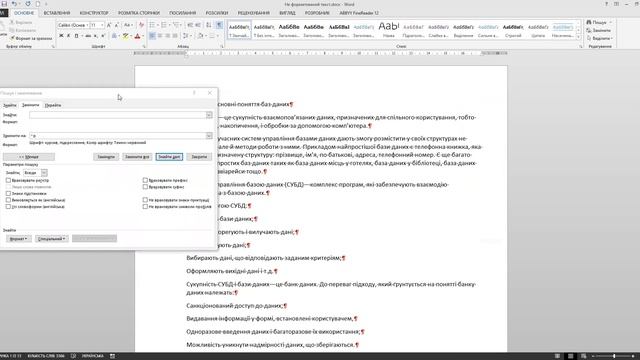Save the document via quick access toolbar
This screenshot has height=360, width=640.
point(4,4)
